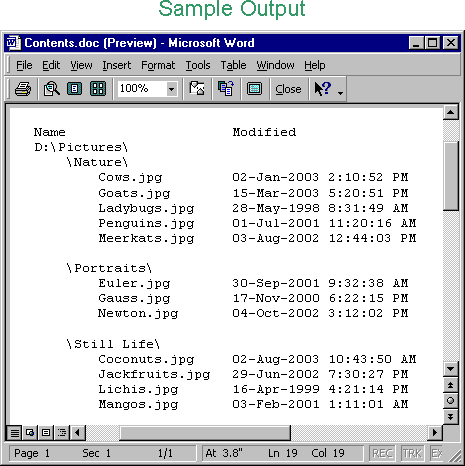Image resolution: width=465 pixels, height=466 pixels.
Task: Open the Window menu
Action: click(x=275, y=65)
